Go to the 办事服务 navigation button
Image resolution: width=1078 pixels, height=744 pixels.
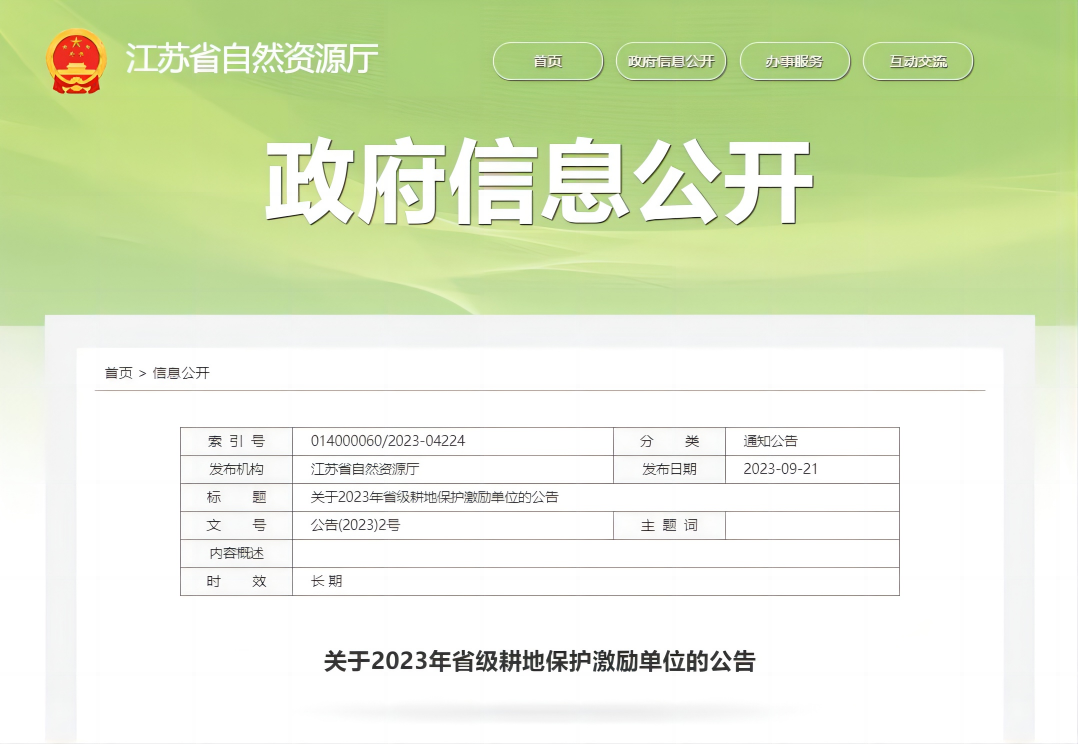[x=794, y=61]
